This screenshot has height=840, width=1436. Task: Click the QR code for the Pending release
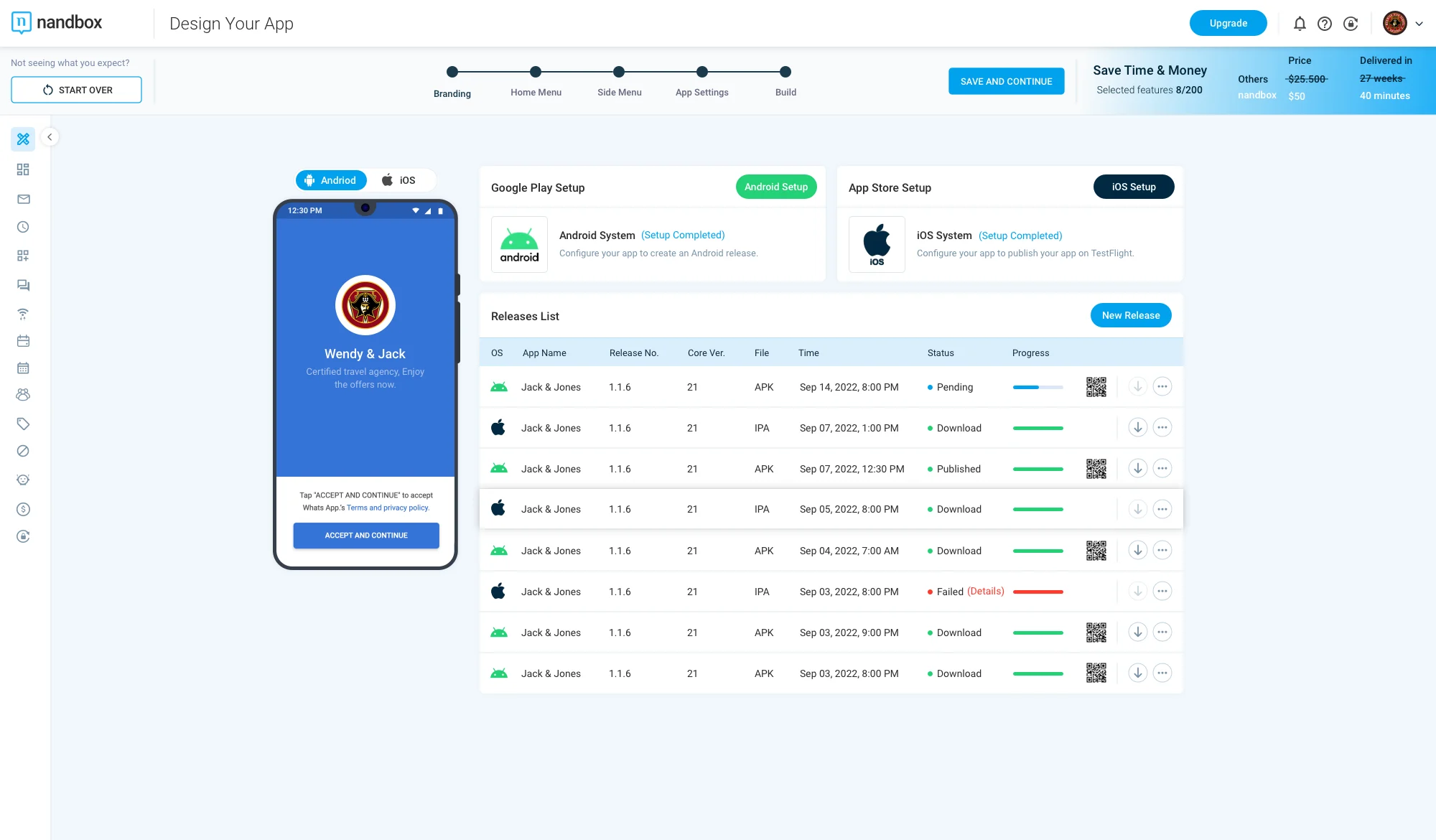coord(1096,386)
